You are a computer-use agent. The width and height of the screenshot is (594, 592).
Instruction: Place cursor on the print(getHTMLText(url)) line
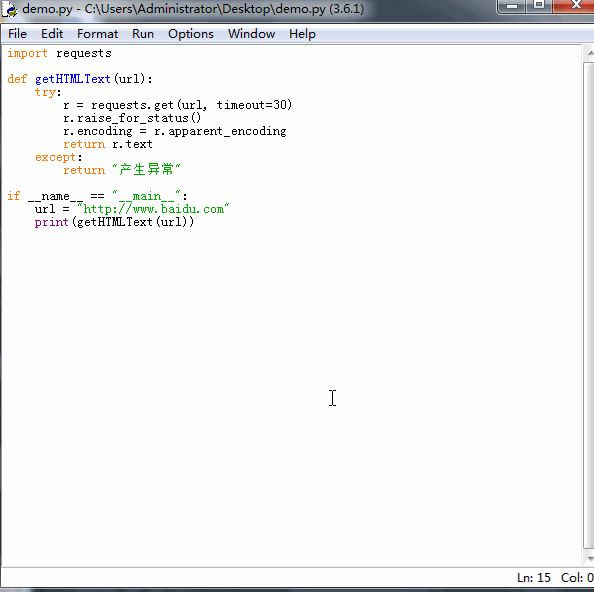coord(114,222)
